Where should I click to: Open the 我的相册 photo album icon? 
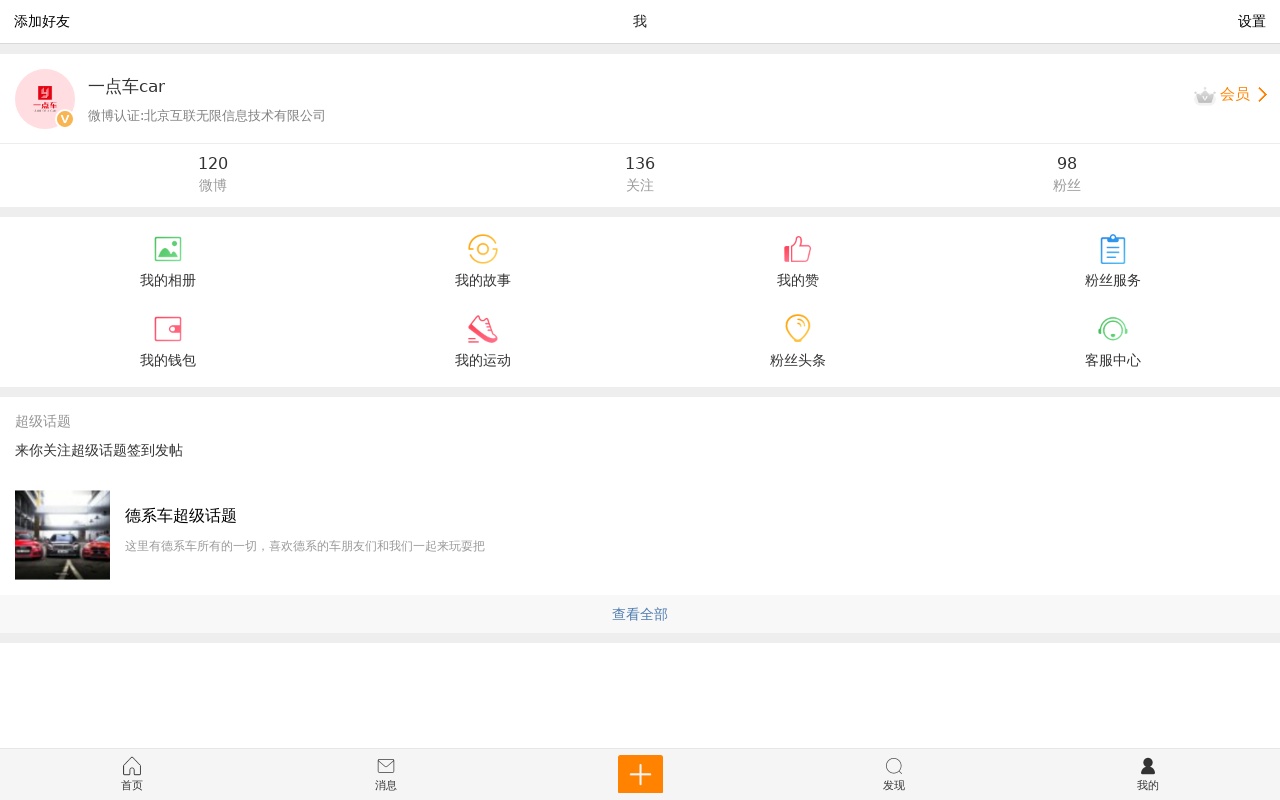[168, 249]
